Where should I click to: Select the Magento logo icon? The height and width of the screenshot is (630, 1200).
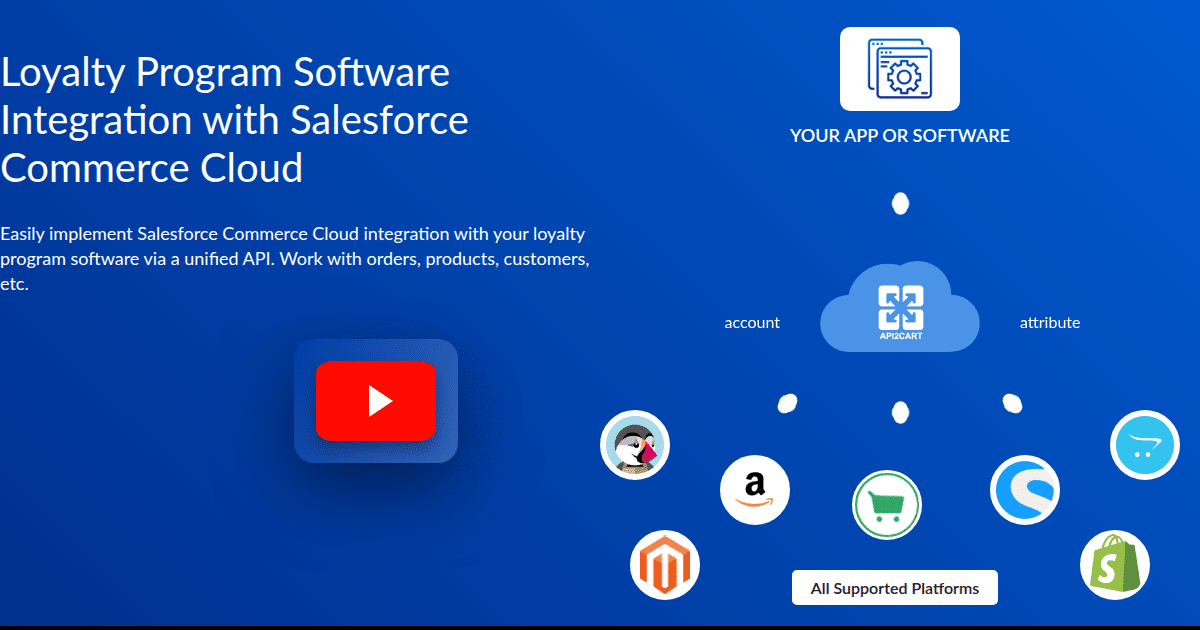[665, 565]
